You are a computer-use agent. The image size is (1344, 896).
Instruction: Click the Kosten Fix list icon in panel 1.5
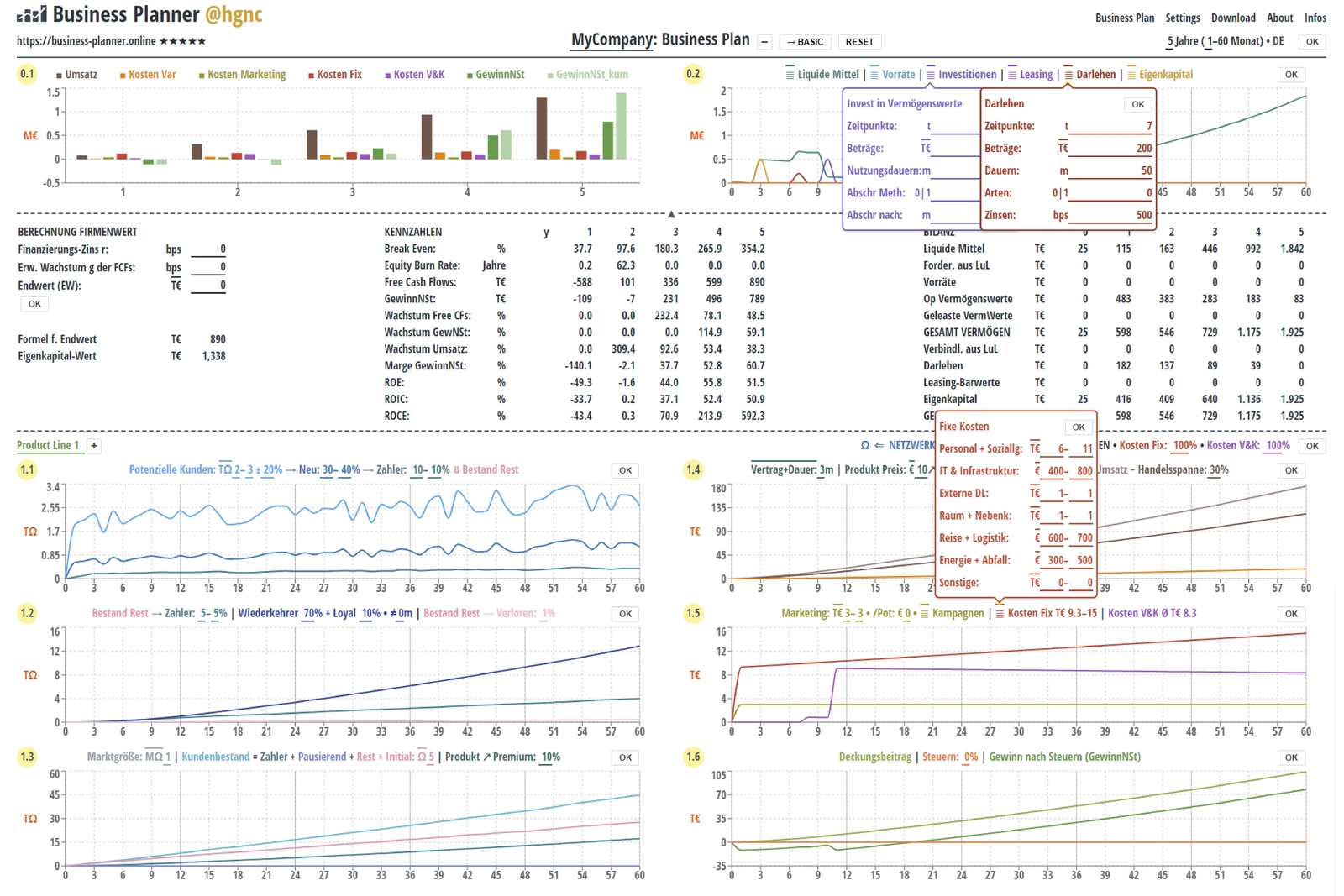coord(999,614)
